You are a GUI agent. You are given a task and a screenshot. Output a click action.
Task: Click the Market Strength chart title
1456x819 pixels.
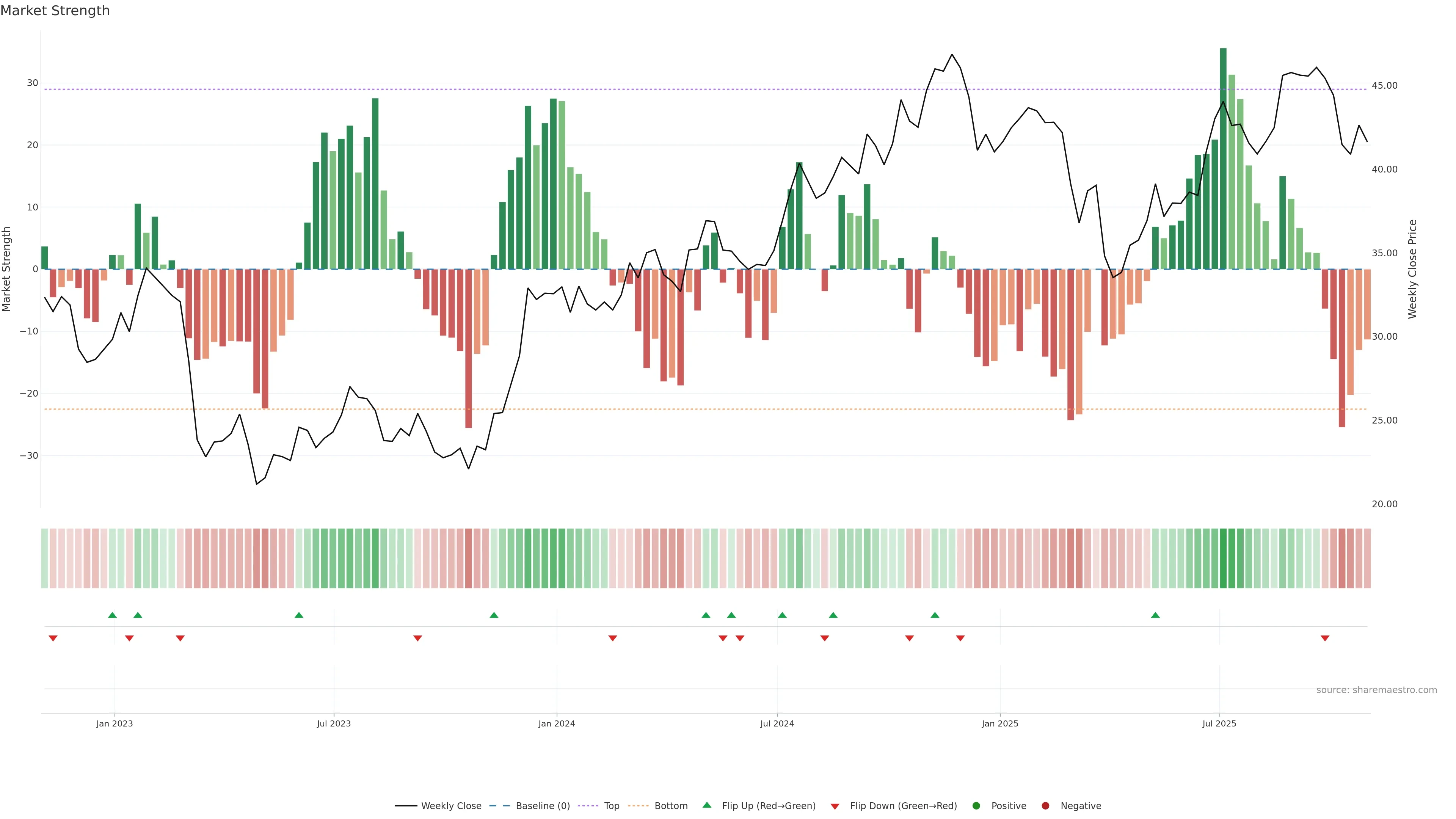[55, 11]
